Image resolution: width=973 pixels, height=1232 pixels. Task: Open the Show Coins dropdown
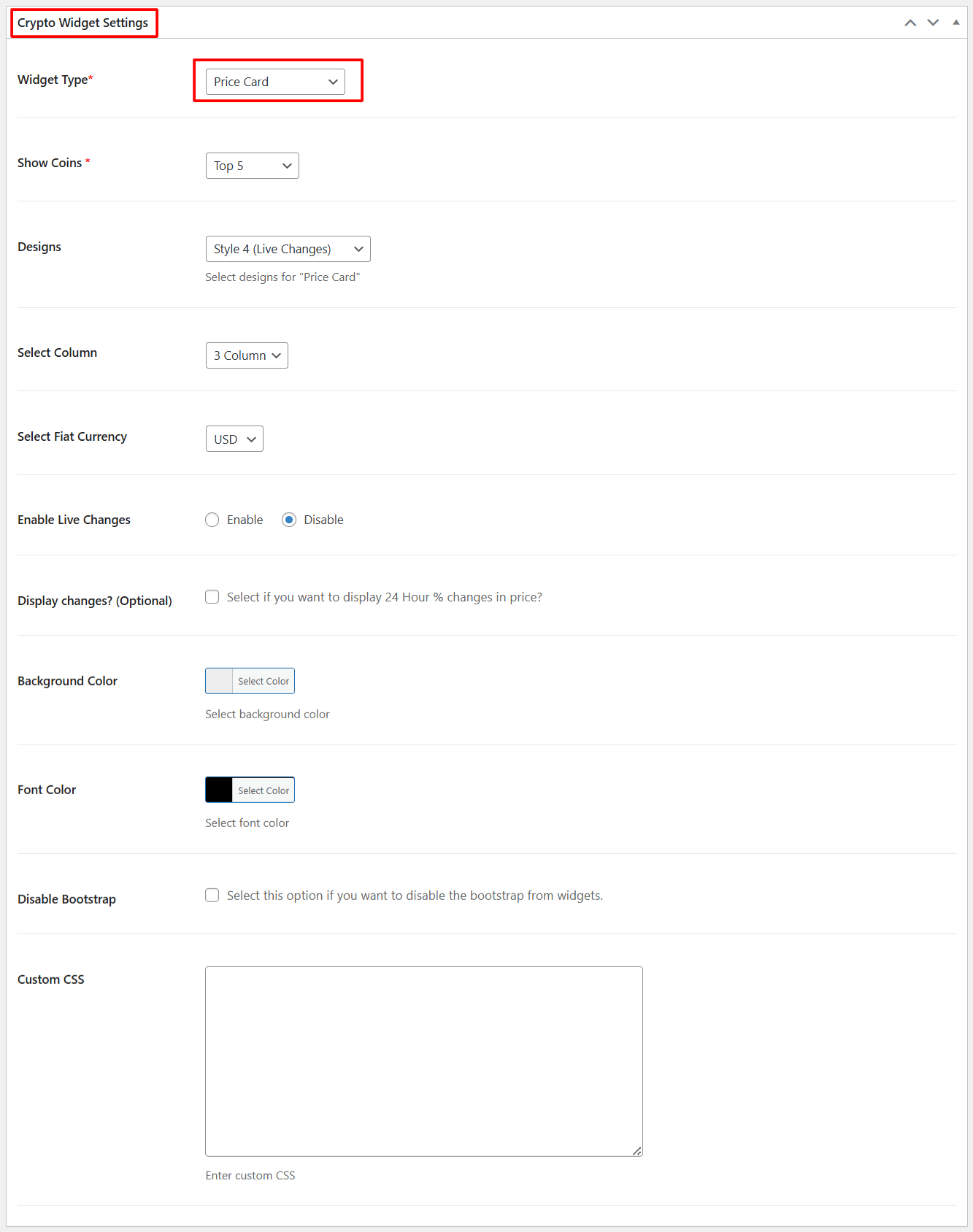[252, 166]
